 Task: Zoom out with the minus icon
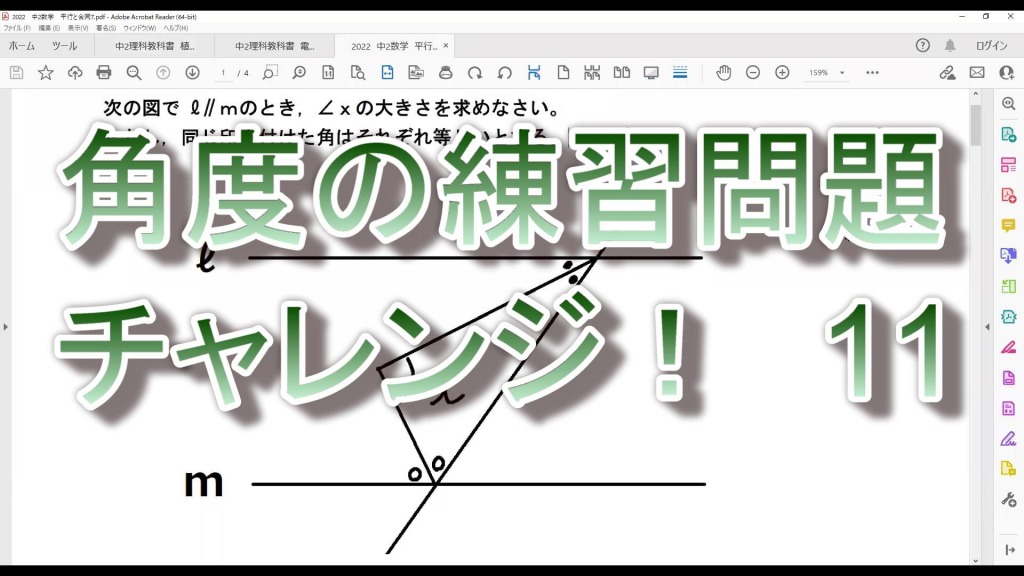coord(753,73)
